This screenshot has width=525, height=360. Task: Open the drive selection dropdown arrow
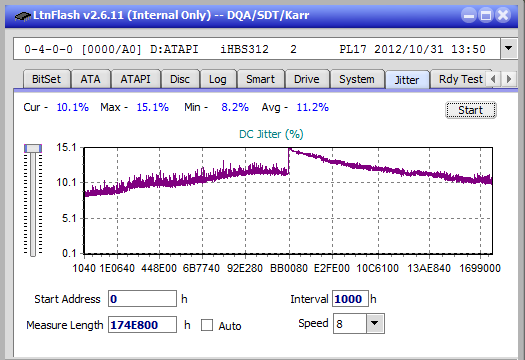click(509, 49)
